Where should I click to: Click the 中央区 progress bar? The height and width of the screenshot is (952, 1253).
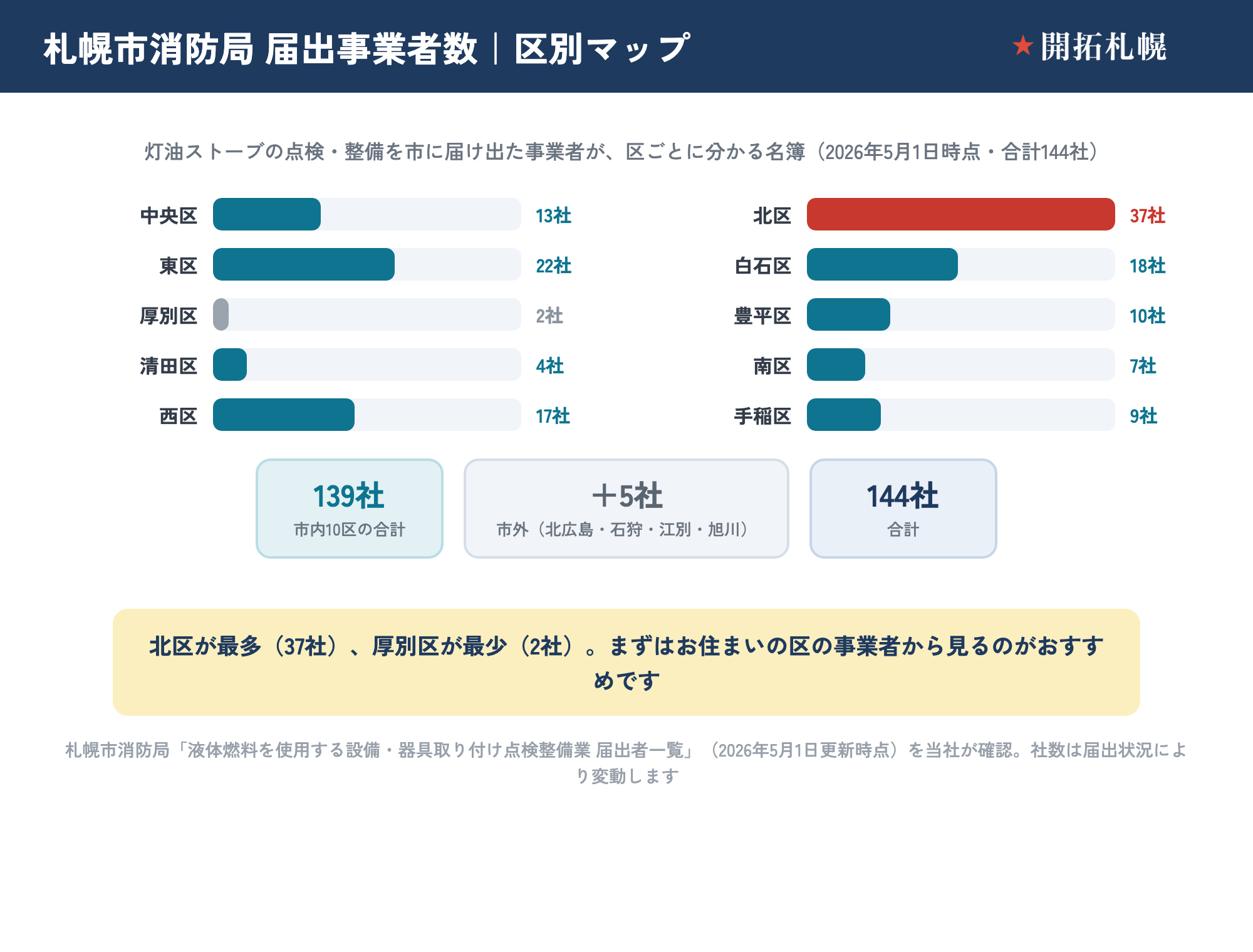[x=367, y=214]
